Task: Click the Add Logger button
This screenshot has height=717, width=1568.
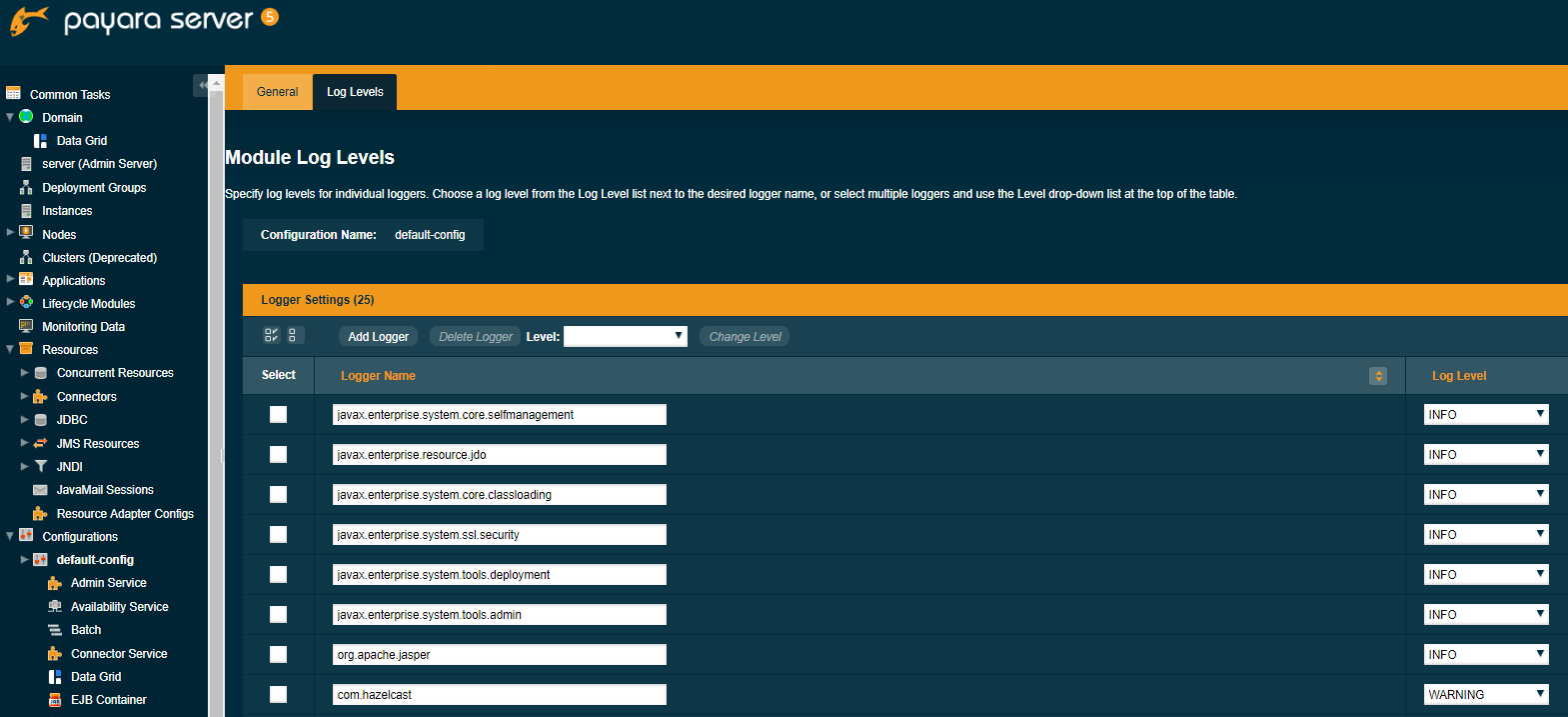Action: (x=378, y=337)
